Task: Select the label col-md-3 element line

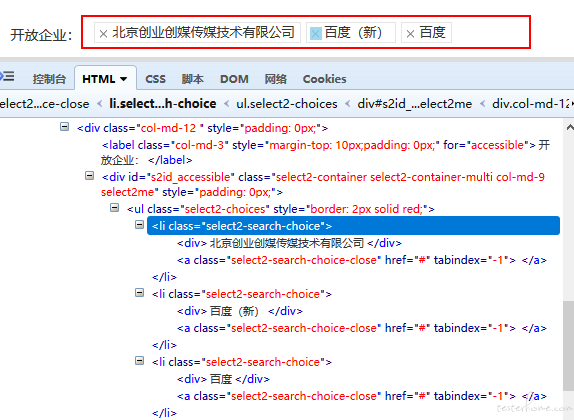Action: (325, 152)
